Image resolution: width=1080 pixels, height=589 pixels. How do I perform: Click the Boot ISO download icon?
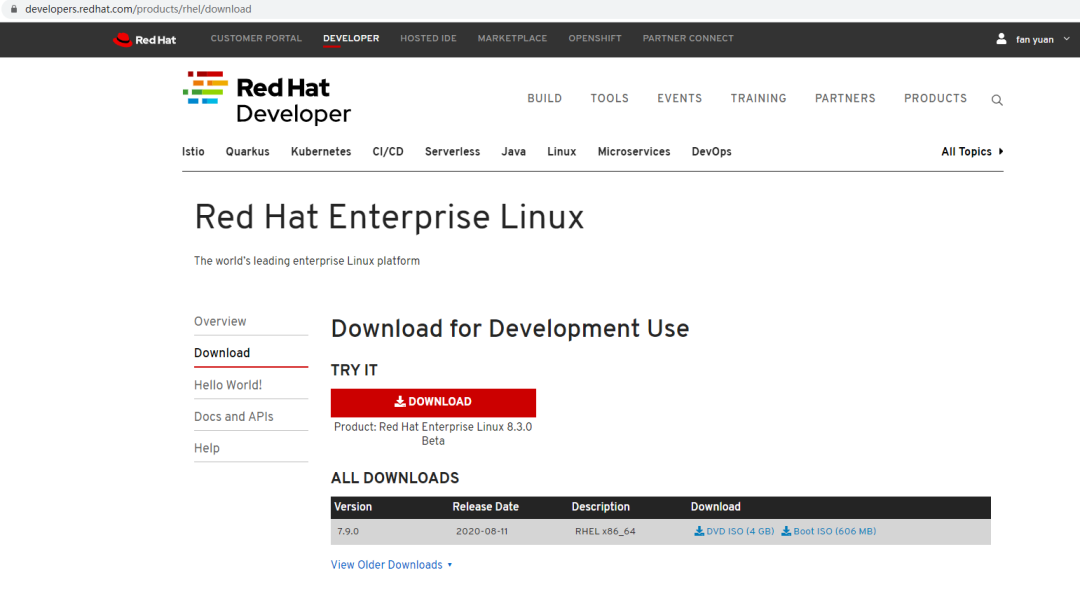788,531
